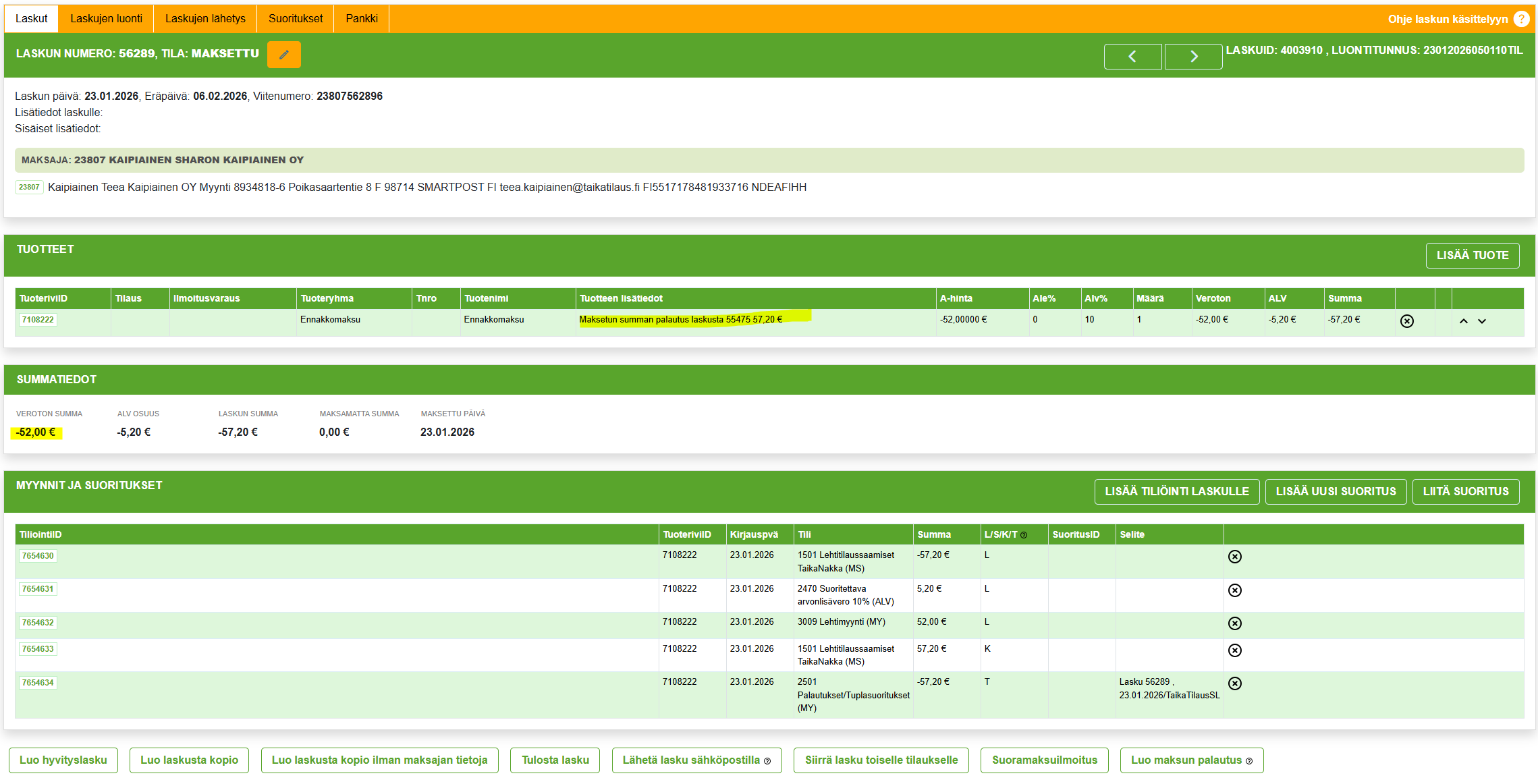The height and width of the screenshot is (784, 1538).
Task: Remove posting 7654630 with X icon
Action: [x=1234, y=557]
